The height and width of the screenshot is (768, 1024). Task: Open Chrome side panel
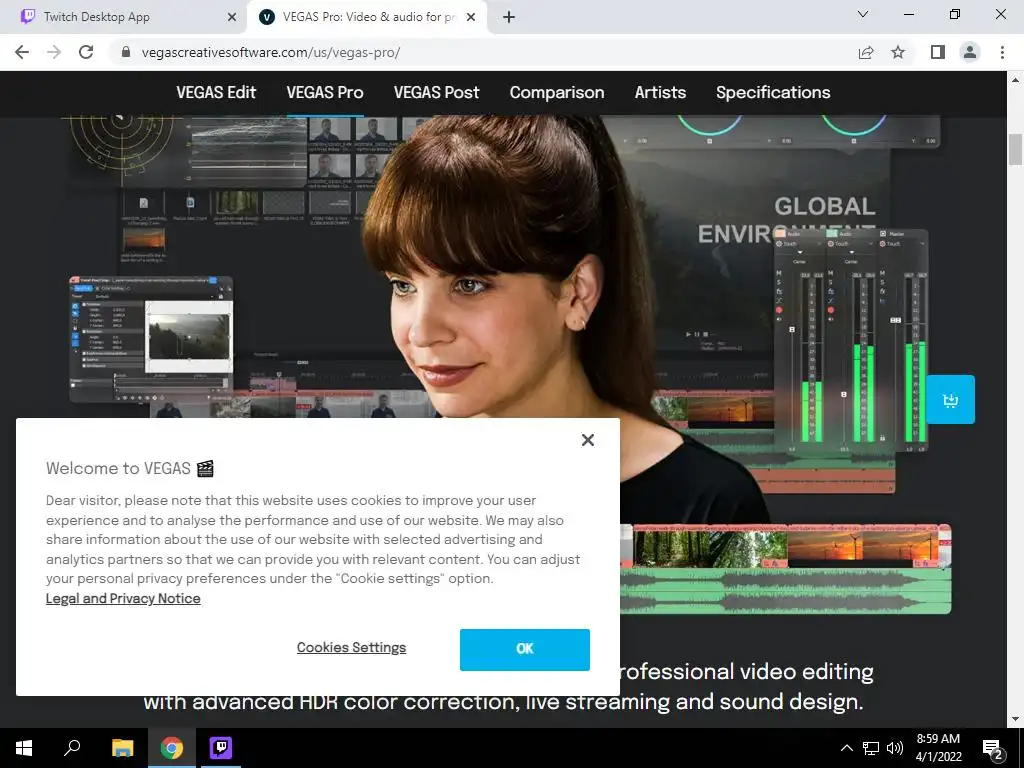point(938,52)
